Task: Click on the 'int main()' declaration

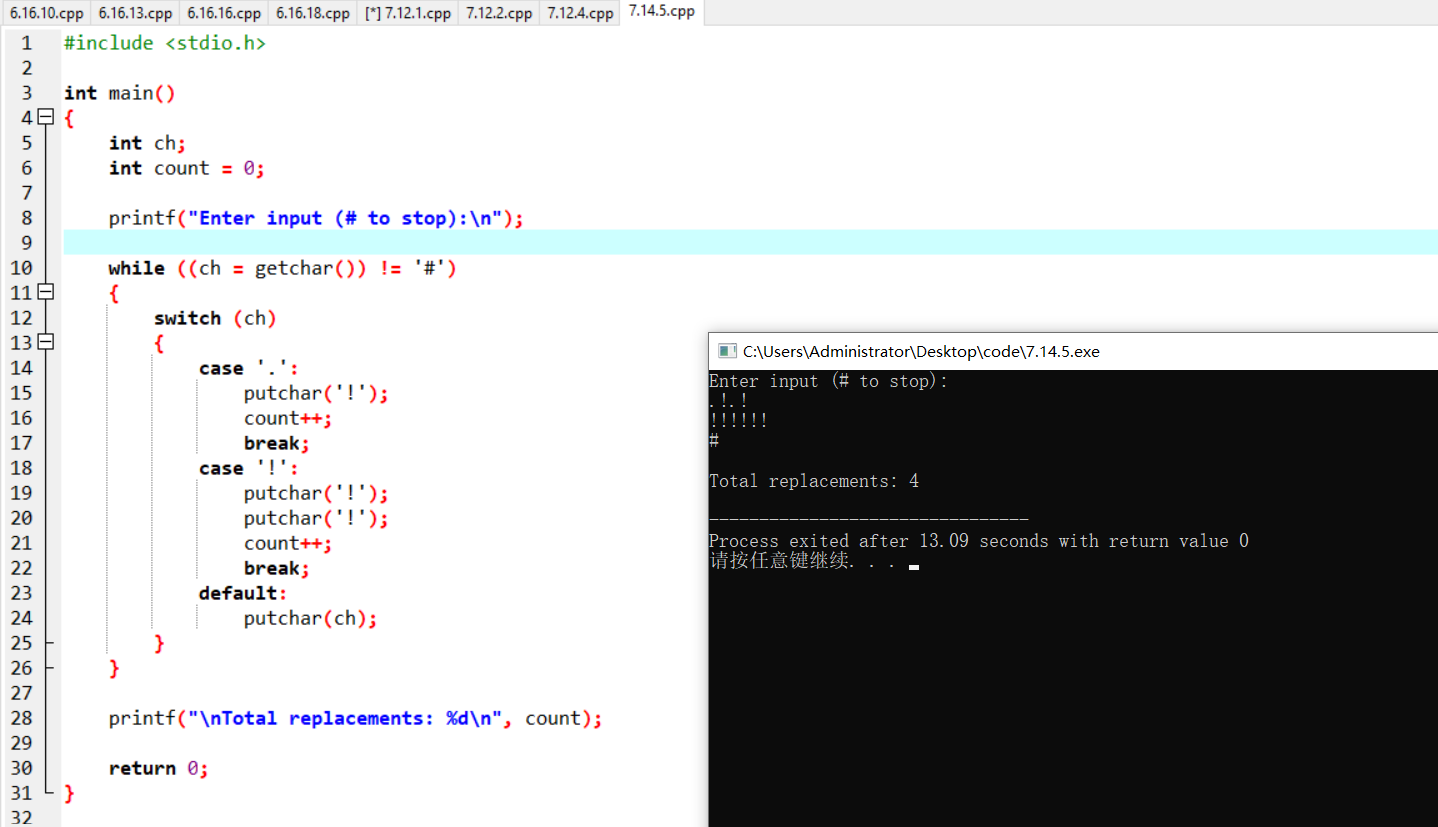Action: [120, 93]
